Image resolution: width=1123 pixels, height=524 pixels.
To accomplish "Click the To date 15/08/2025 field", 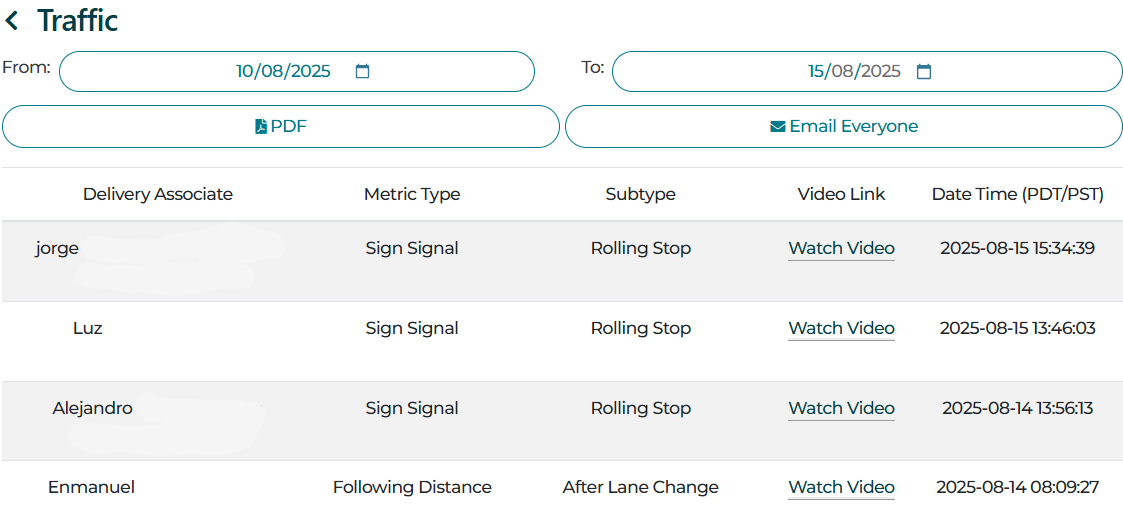I will click(854, 72).
